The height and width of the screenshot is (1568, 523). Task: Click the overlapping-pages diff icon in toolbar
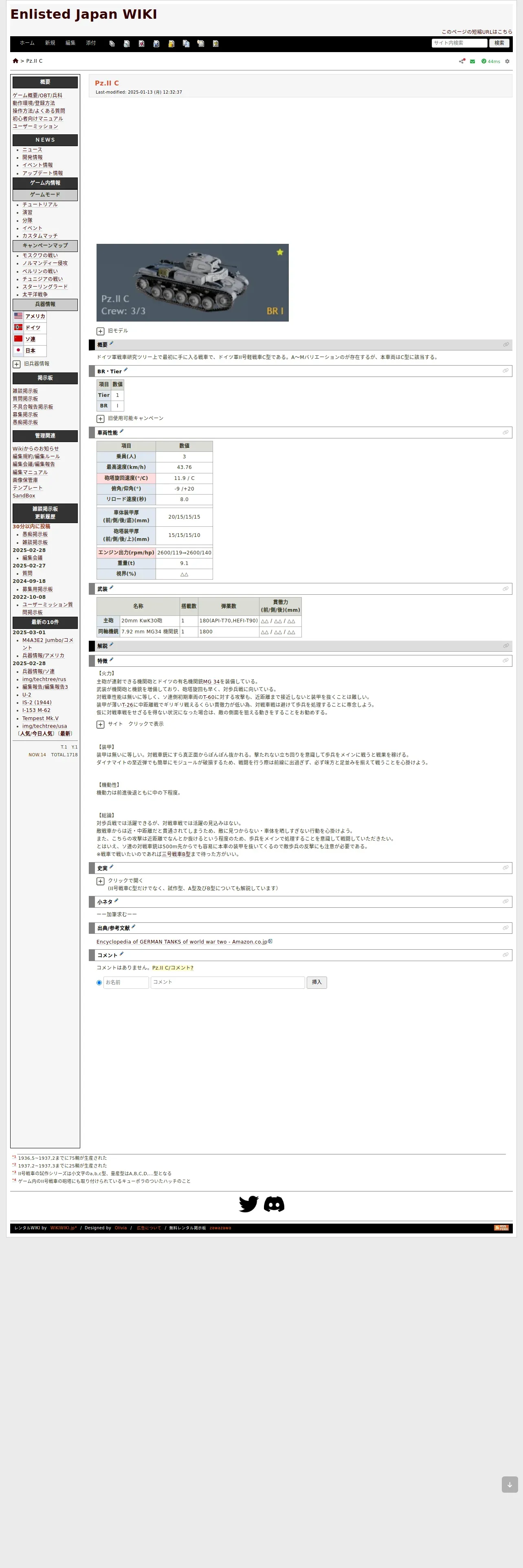[112, 44]
